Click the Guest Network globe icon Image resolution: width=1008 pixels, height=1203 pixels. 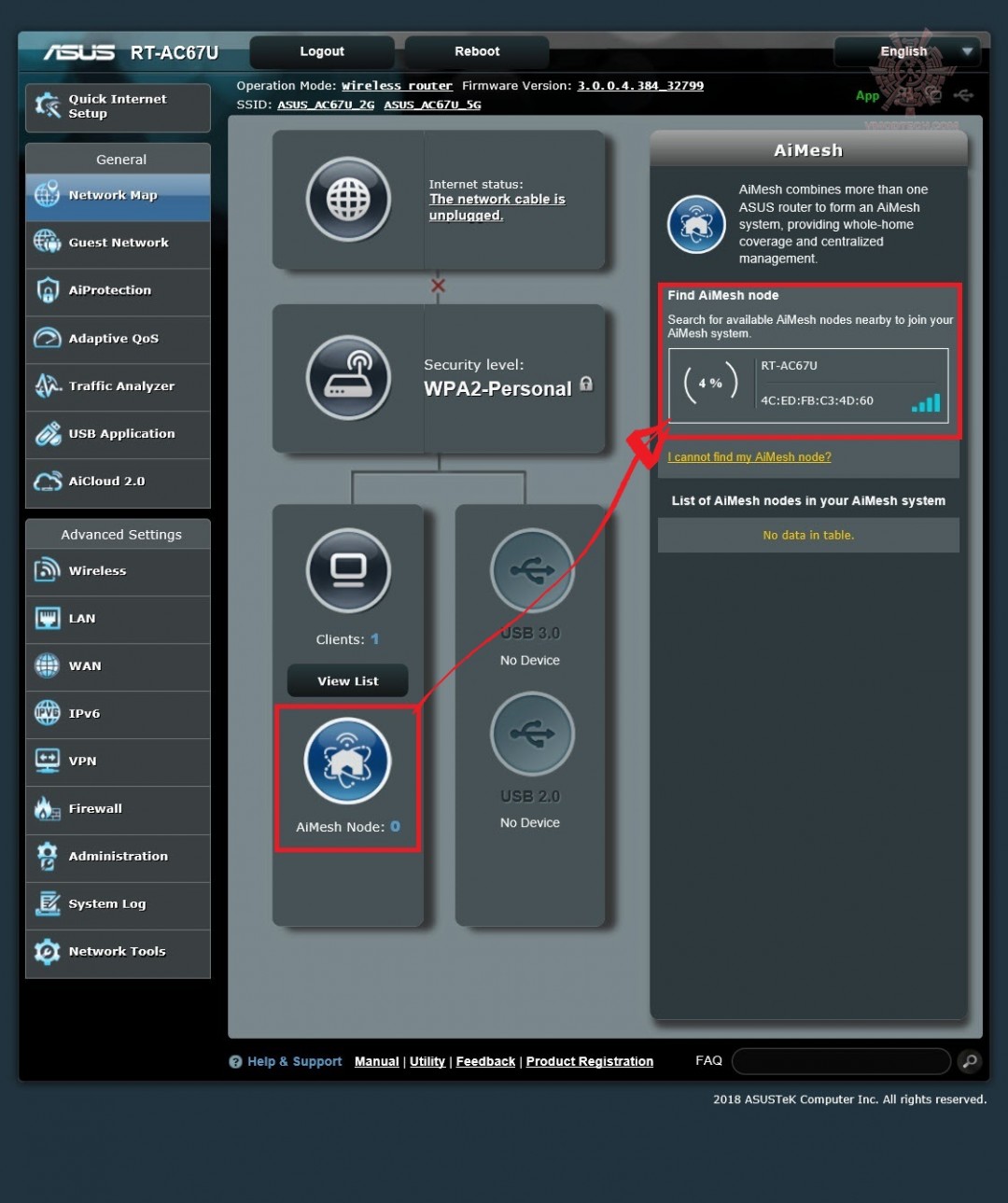[x=48, y=243]
